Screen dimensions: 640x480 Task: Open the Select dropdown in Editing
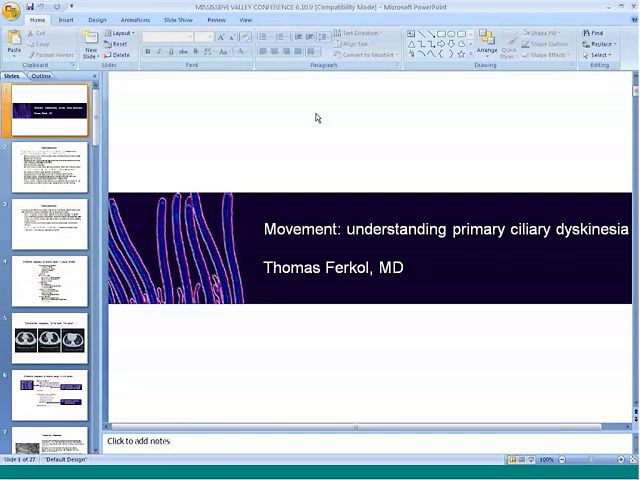[597, 55]
